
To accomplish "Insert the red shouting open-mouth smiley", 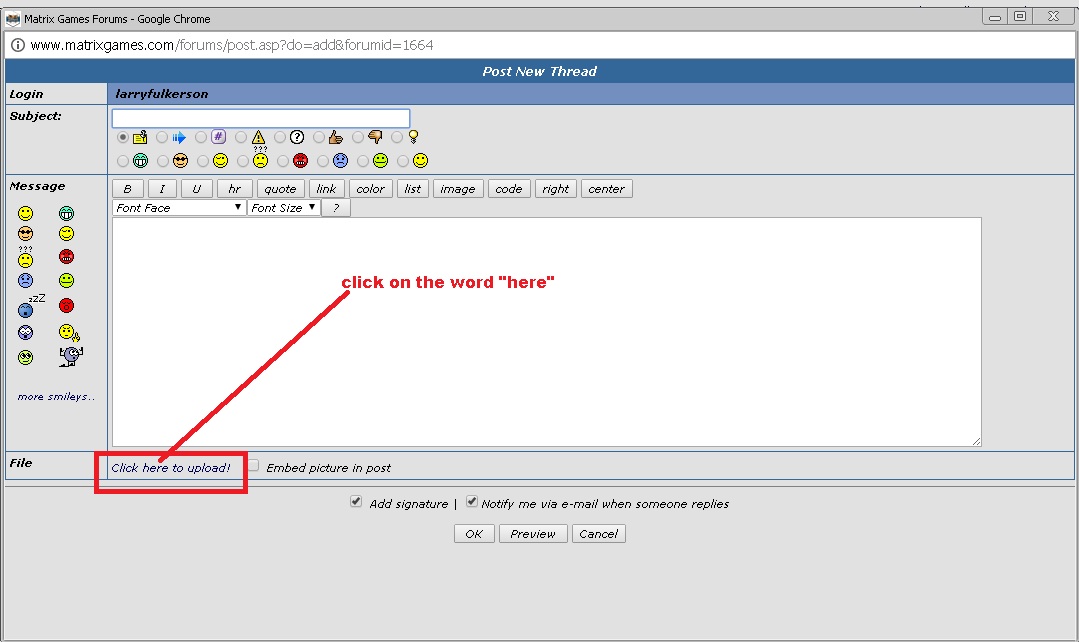I will click(66, 306).
